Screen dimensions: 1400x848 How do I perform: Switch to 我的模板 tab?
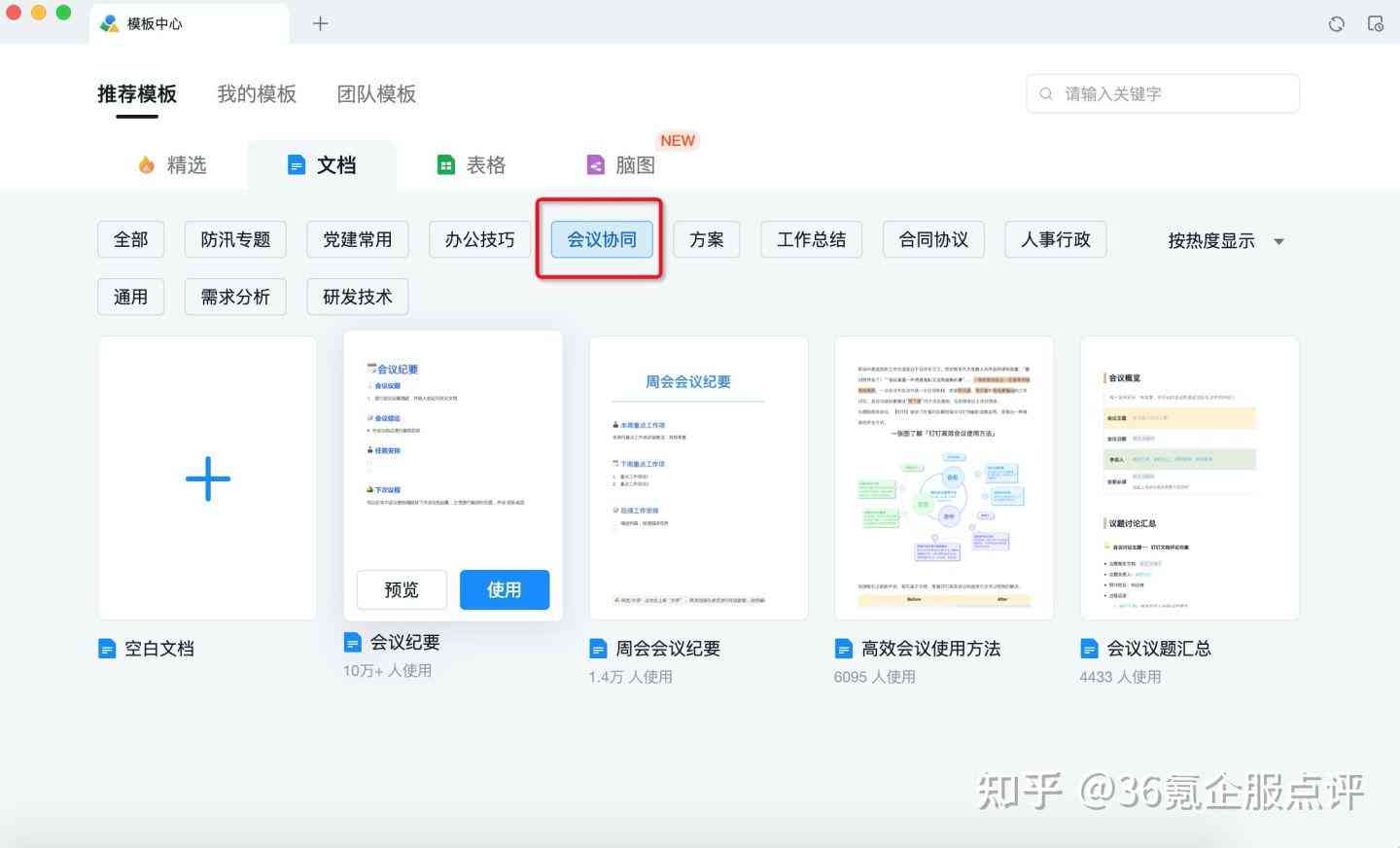point(257,94)
